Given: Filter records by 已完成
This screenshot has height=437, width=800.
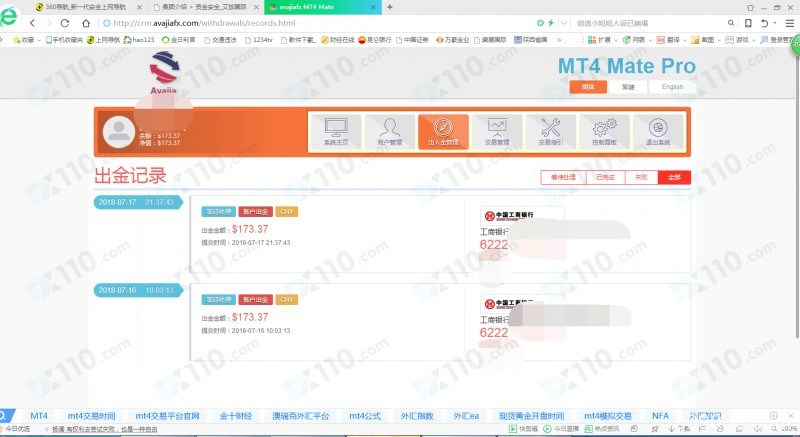Looking at the screenshot, I should [605, 177].
